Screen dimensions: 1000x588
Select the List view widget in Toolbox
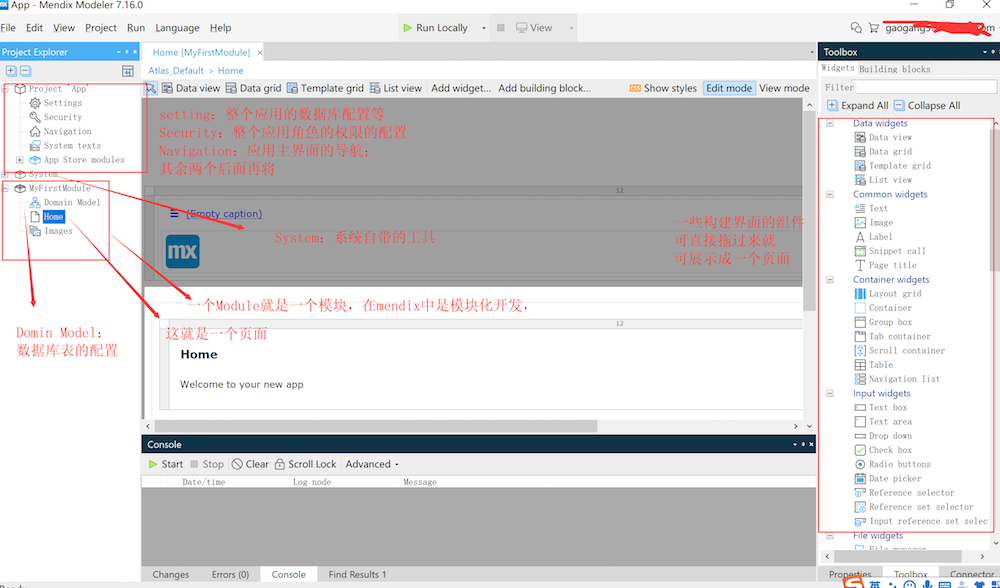(x=883, y=180)
